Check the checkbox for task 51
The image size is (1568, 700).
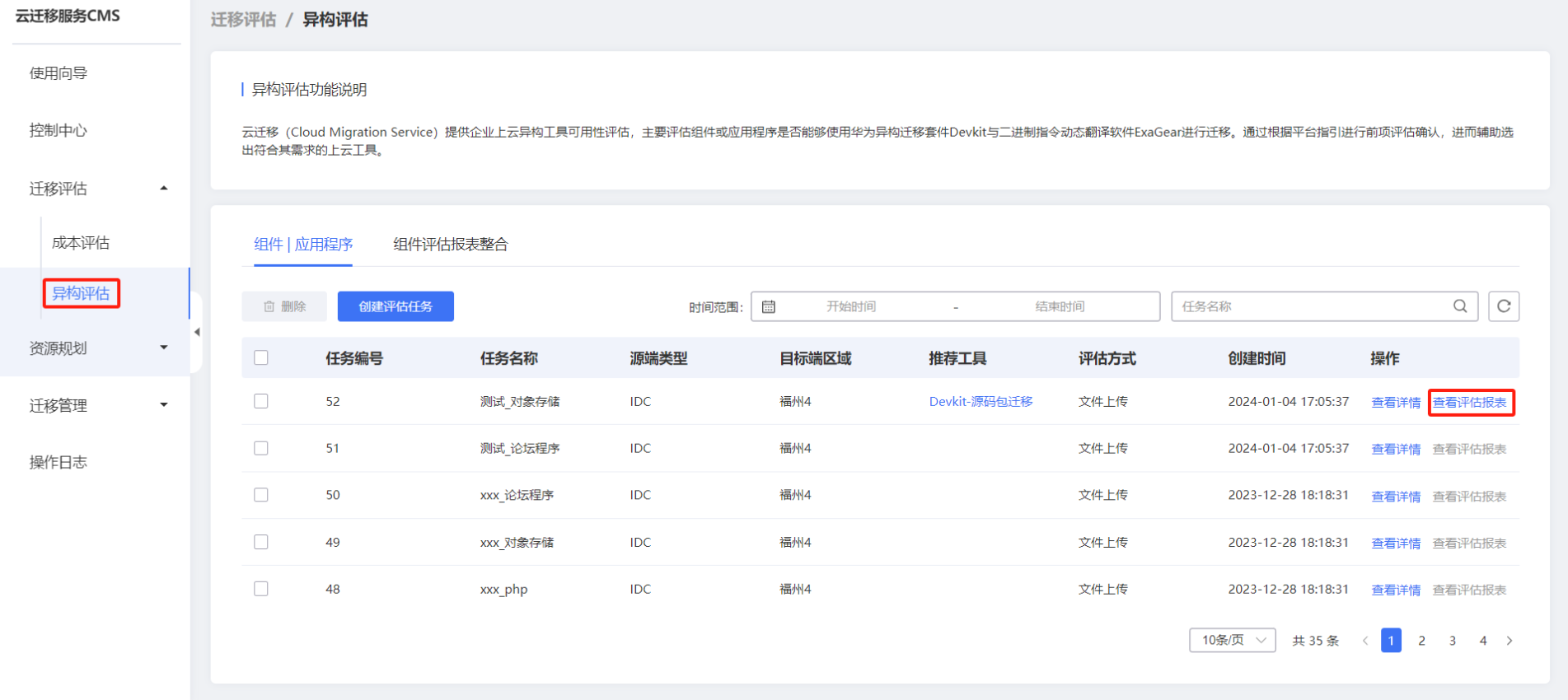261,448
